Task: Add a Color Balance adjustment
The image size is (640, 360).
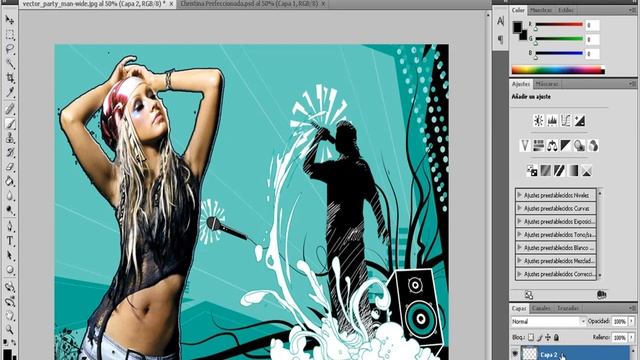Action: coord(552,145)
